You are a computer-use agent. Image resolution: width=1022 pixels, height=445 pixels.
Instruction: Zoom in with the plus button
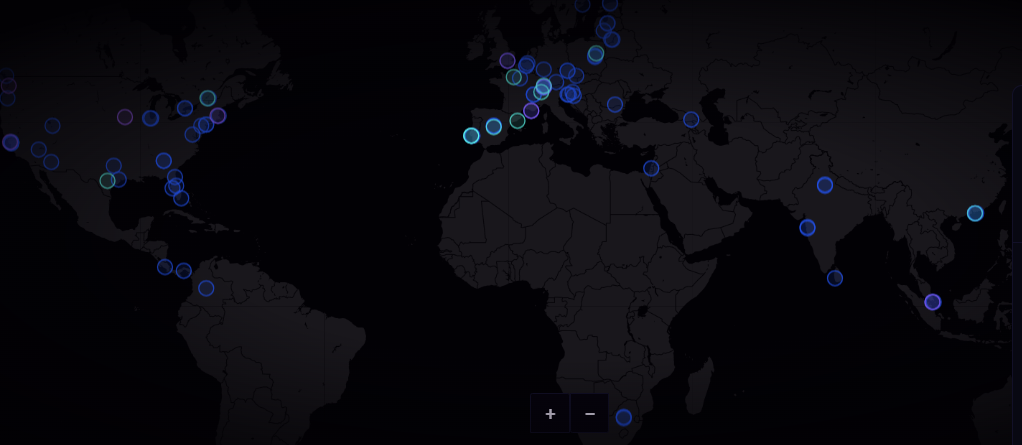(x=550, y=413)
